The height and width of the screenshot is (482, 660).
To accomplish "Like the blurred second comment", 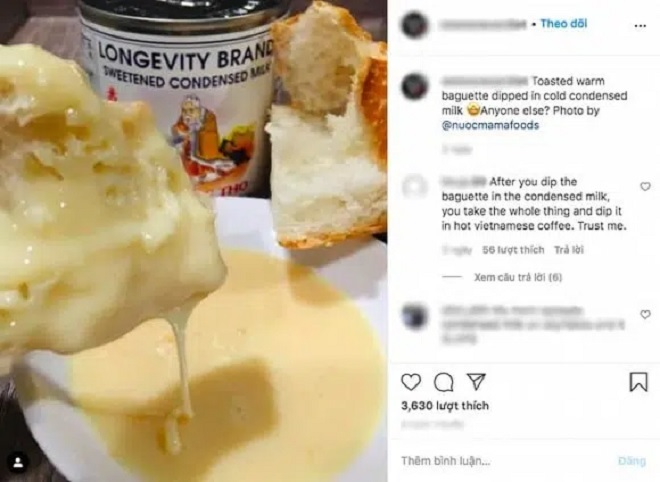I will (645, 314).
